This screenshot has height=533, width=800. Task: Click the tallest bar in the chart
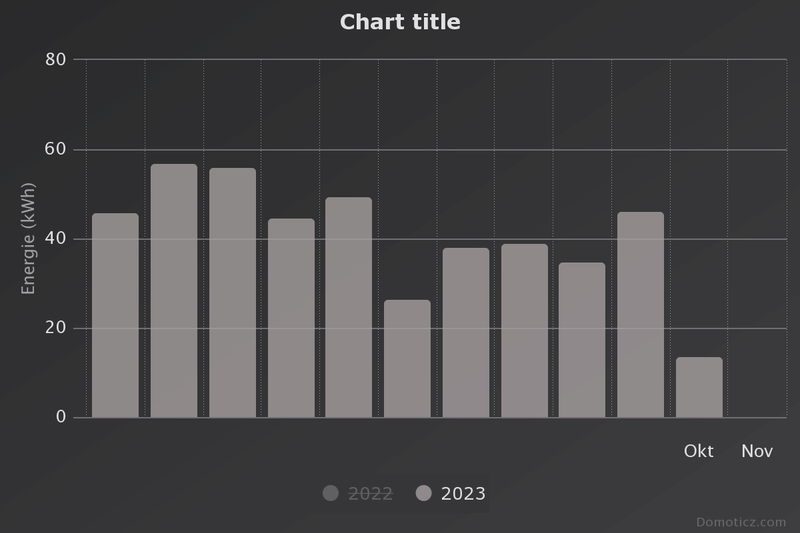click(x=174, y=291)
